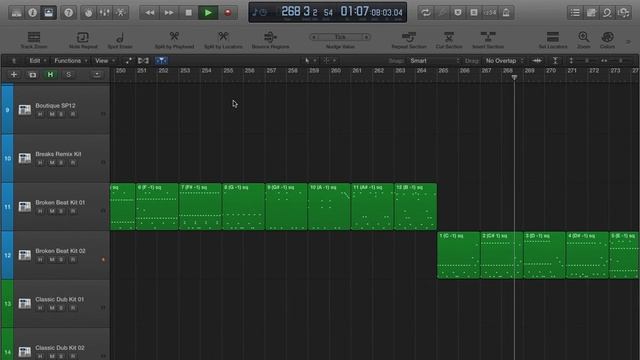Open the Functions menu

tap(71, 61)
